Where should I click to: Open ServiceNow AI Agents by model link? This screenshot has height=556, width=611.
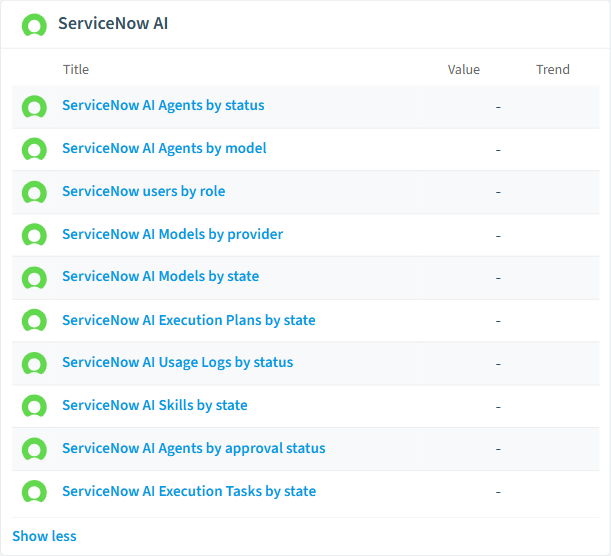point(164,148)
